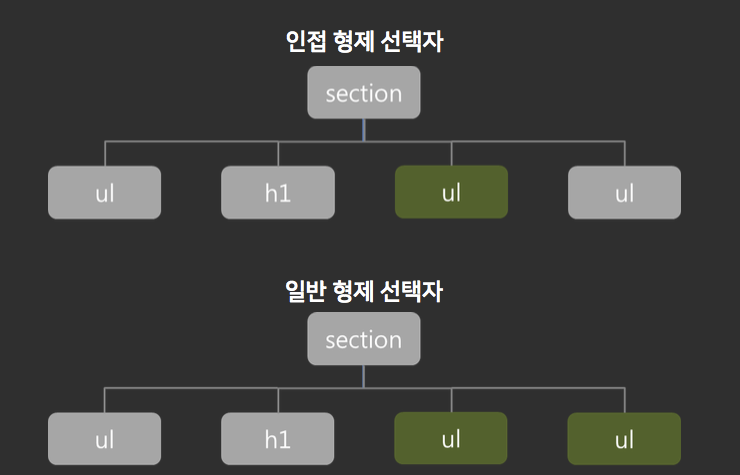The width and height of the screenshot is (740, 475).
Task: Click the vertical connector below lower section node
Action: 364,376
